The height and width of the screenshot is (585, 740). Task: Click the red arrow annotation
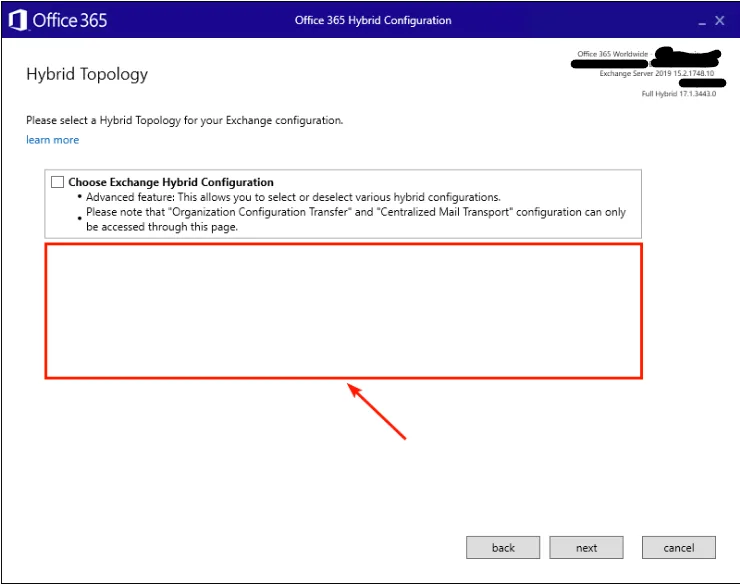377,412
